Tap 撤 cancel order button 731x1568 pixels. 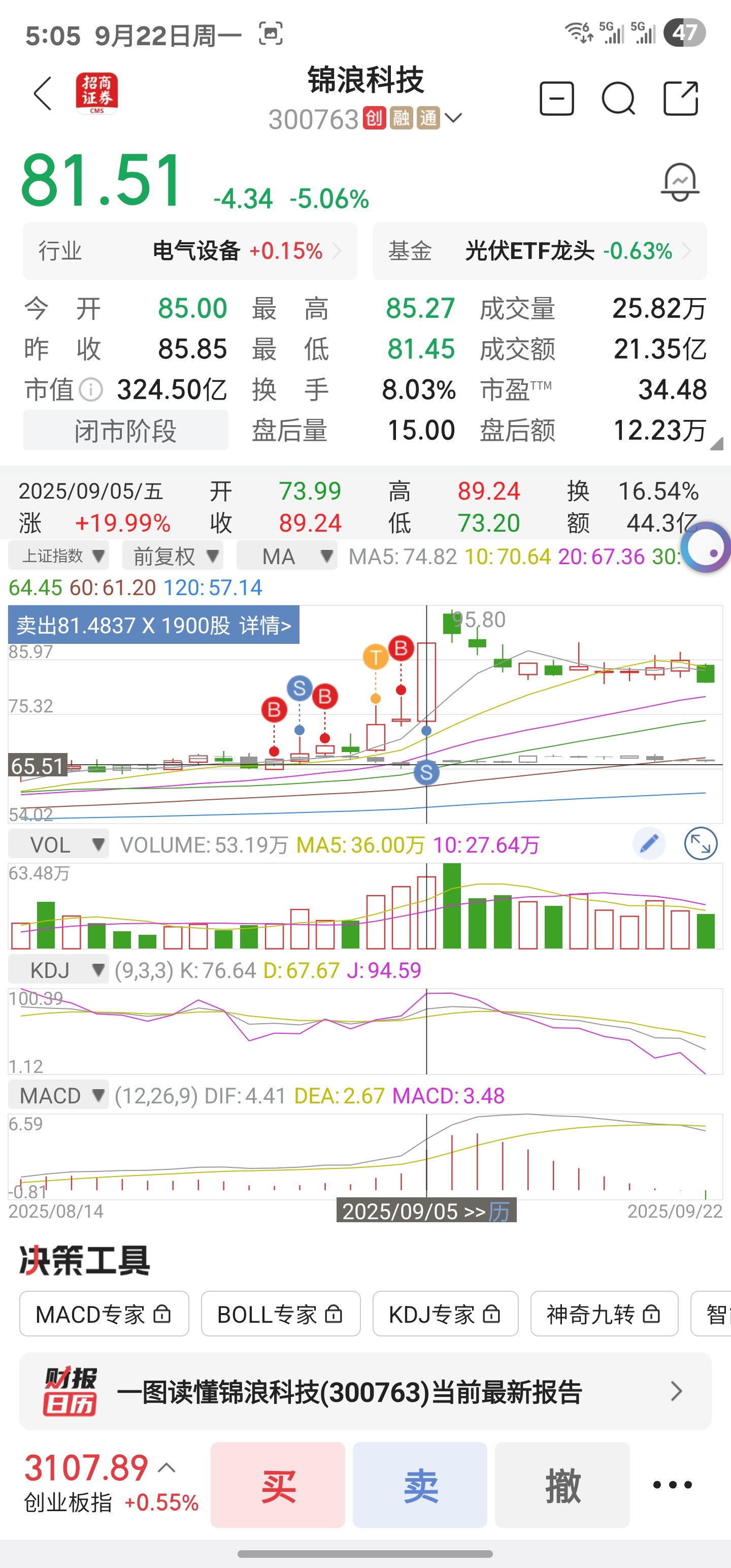click(562, 1485)
